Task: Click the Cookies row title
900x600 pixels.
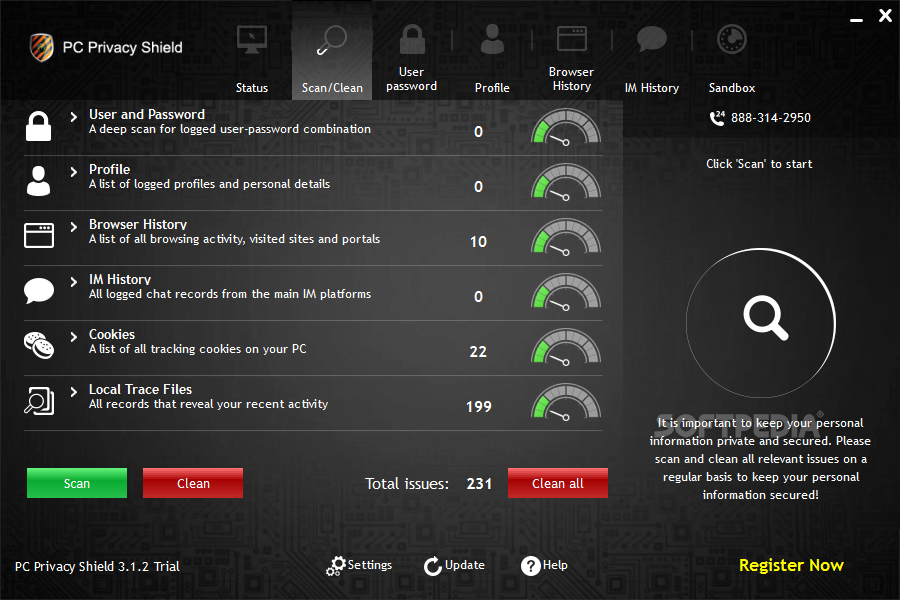Action: [112, 334]
